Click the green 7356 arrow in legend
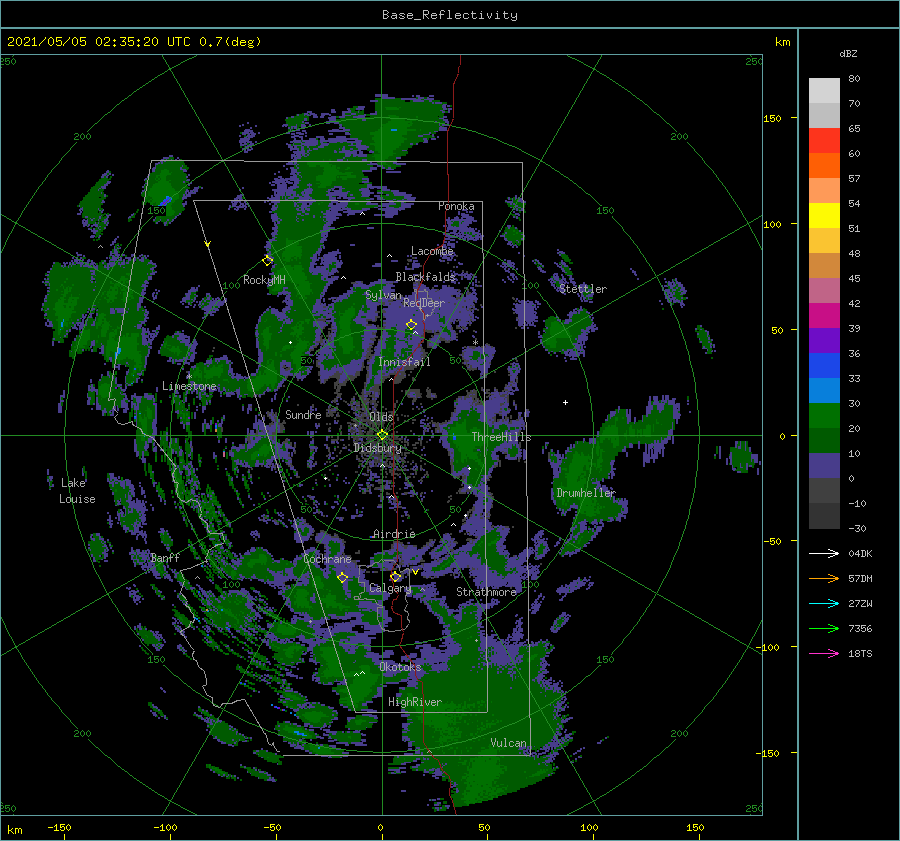The width and height of the screenshot is (900, 841). pos(824,629)
